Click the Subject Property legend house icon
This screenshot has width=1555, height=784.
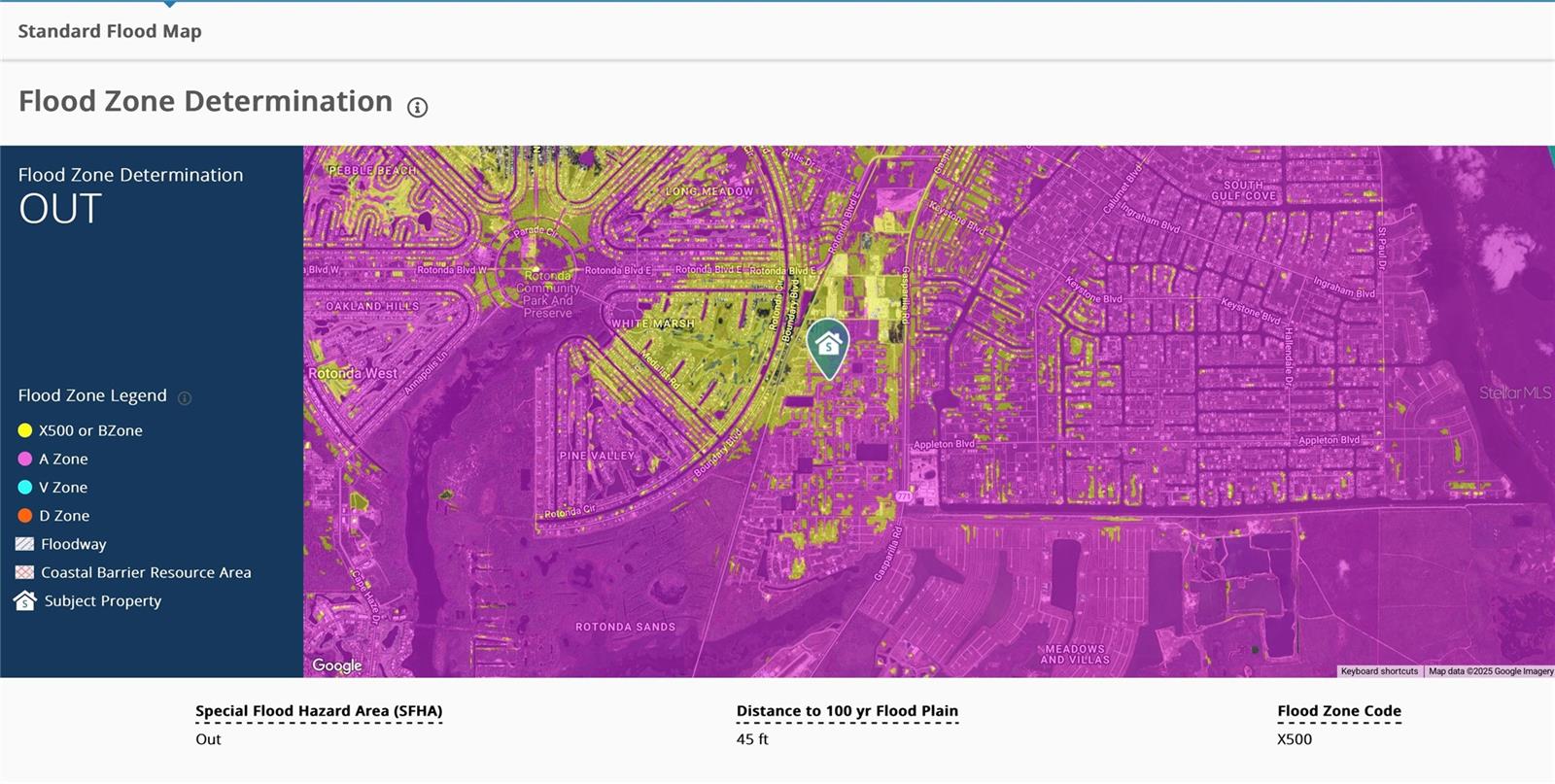point(25,601)
